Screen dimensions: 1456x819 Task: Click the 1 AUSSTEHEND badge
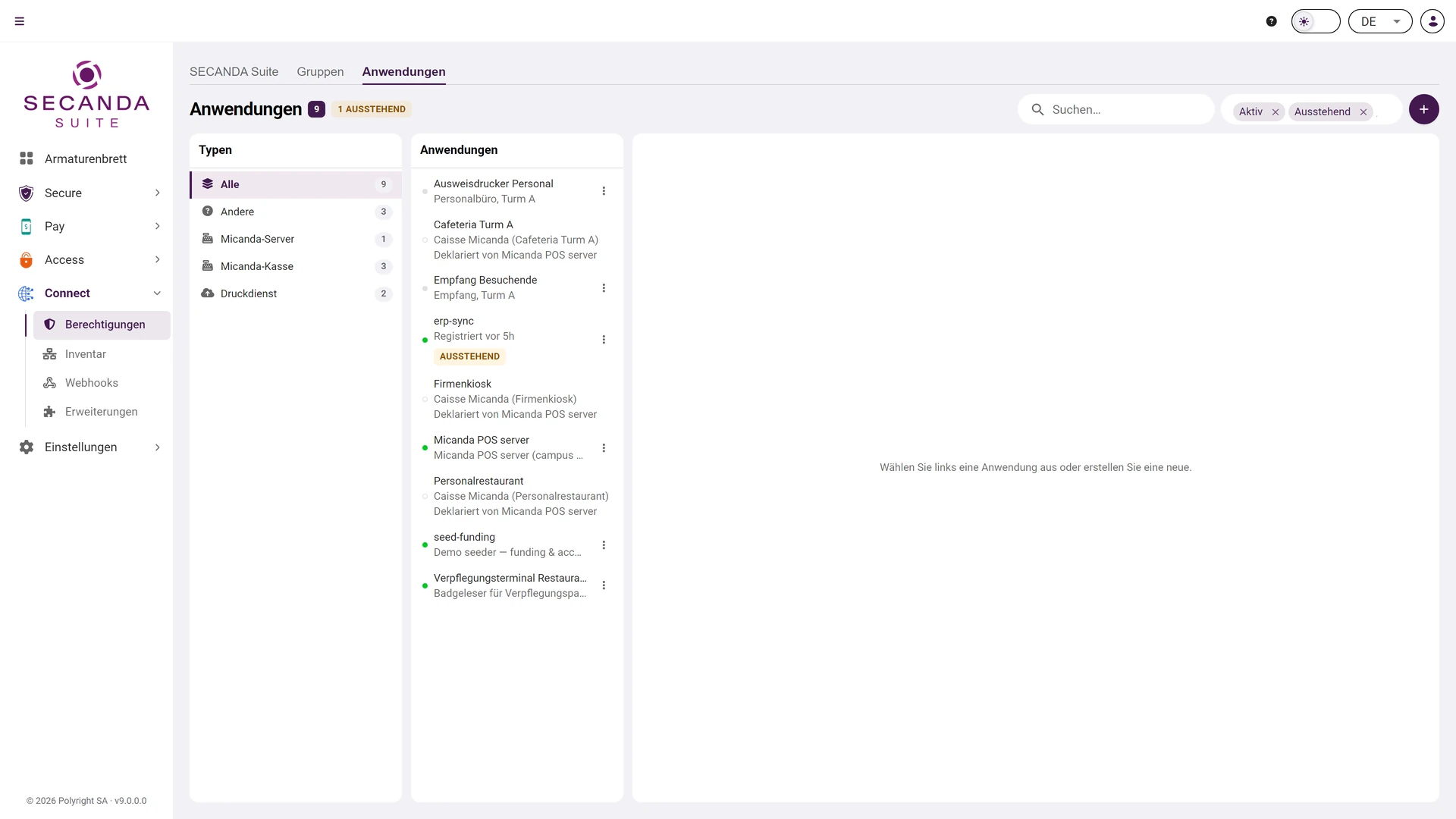pyautogui.click(x=372, y=109)
